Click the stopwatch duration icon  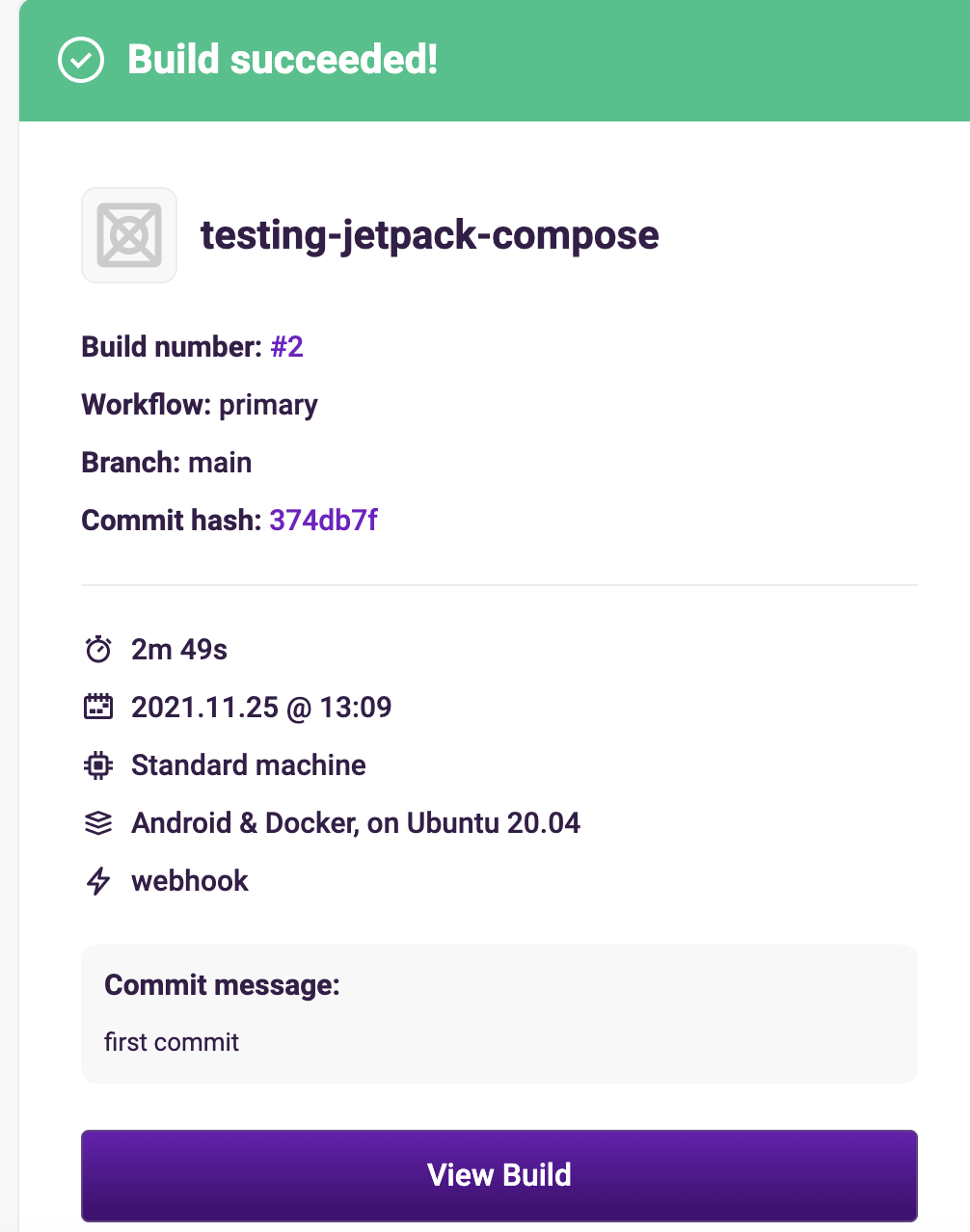pos(98,650)
